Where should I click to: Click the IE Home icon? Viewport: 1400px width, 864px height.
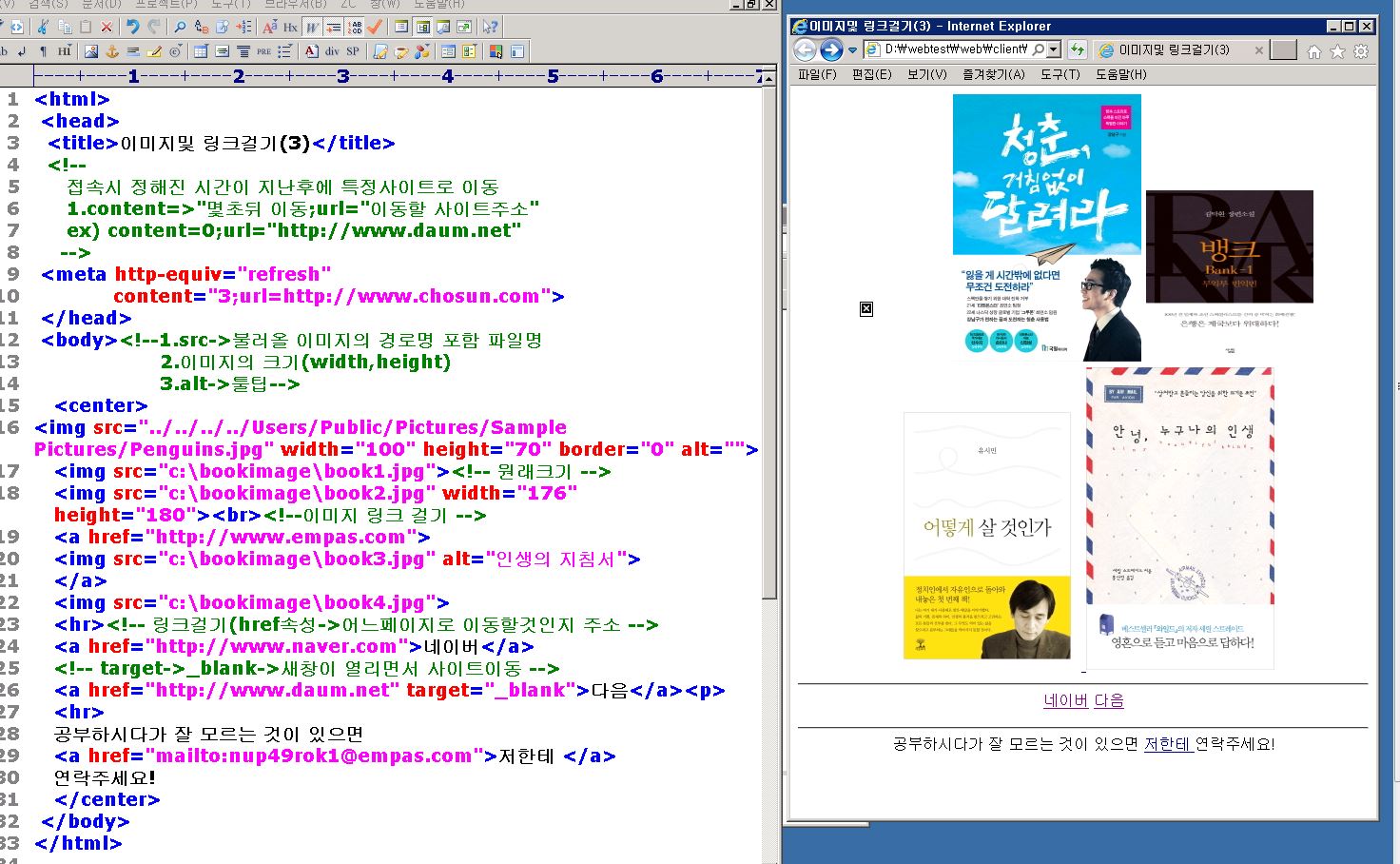point(1313,51)
